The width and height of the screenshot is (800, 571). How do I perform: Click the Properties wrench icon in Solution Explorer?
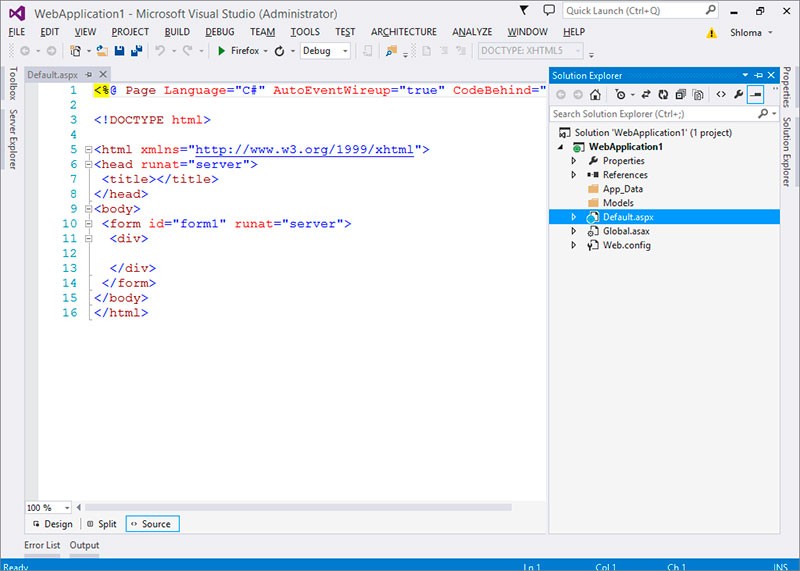click(738, 94)
